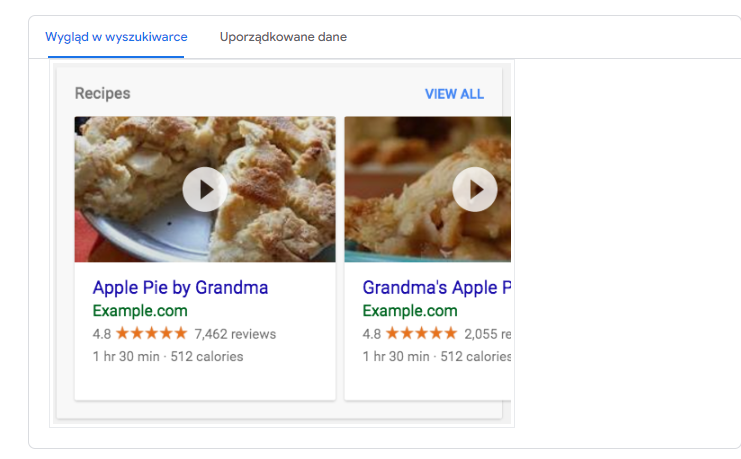Click the star rating beside 7,462 reviews
741x459 pixels.
[152, 333]
